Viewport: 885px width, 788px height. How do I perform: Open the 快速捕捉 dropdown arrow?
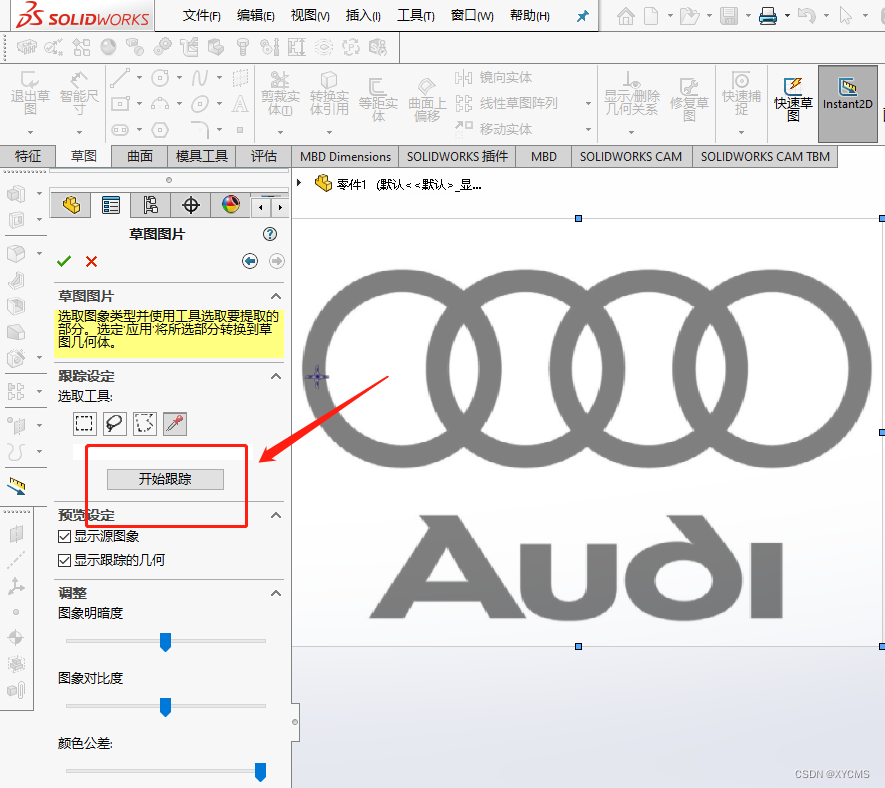(x=741, y=133)
